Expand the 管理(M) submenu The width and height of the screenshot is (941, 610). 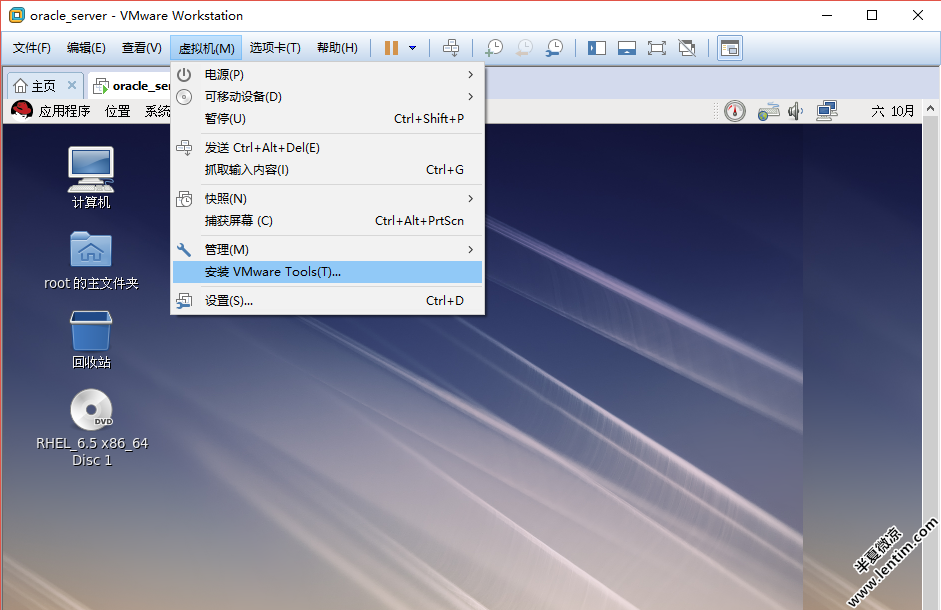click(327, 250)
